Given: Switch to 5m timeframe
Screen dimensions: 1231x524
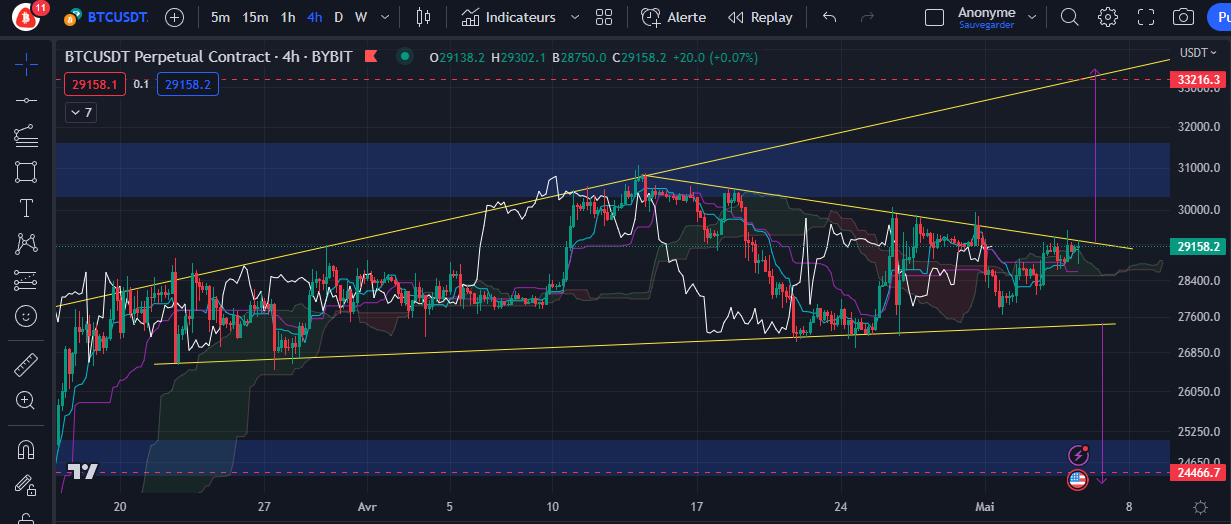Looking at the screenshot, I should tap(220, 17).
